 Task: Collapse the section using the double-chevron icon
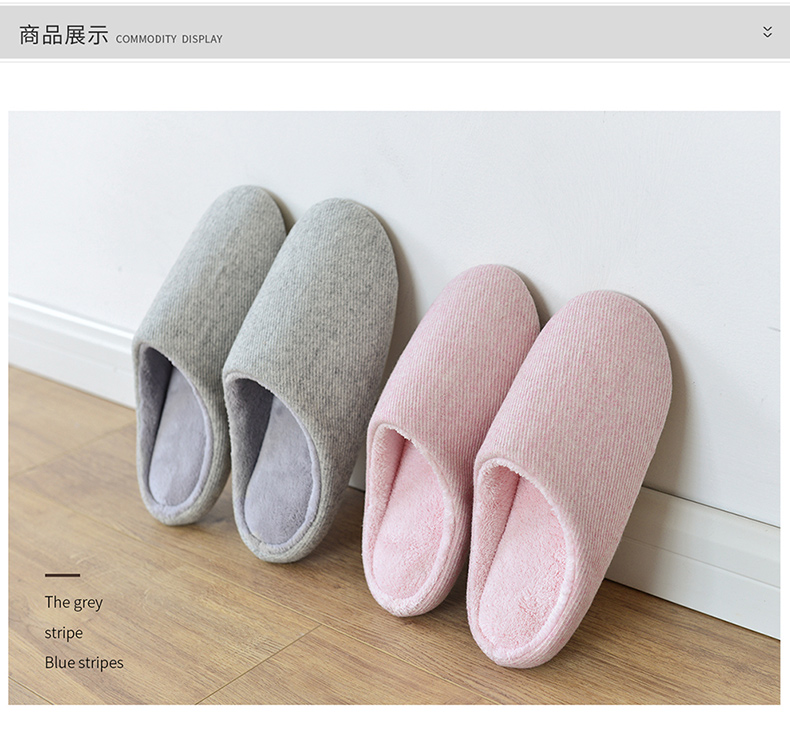[x=767, y=32]
